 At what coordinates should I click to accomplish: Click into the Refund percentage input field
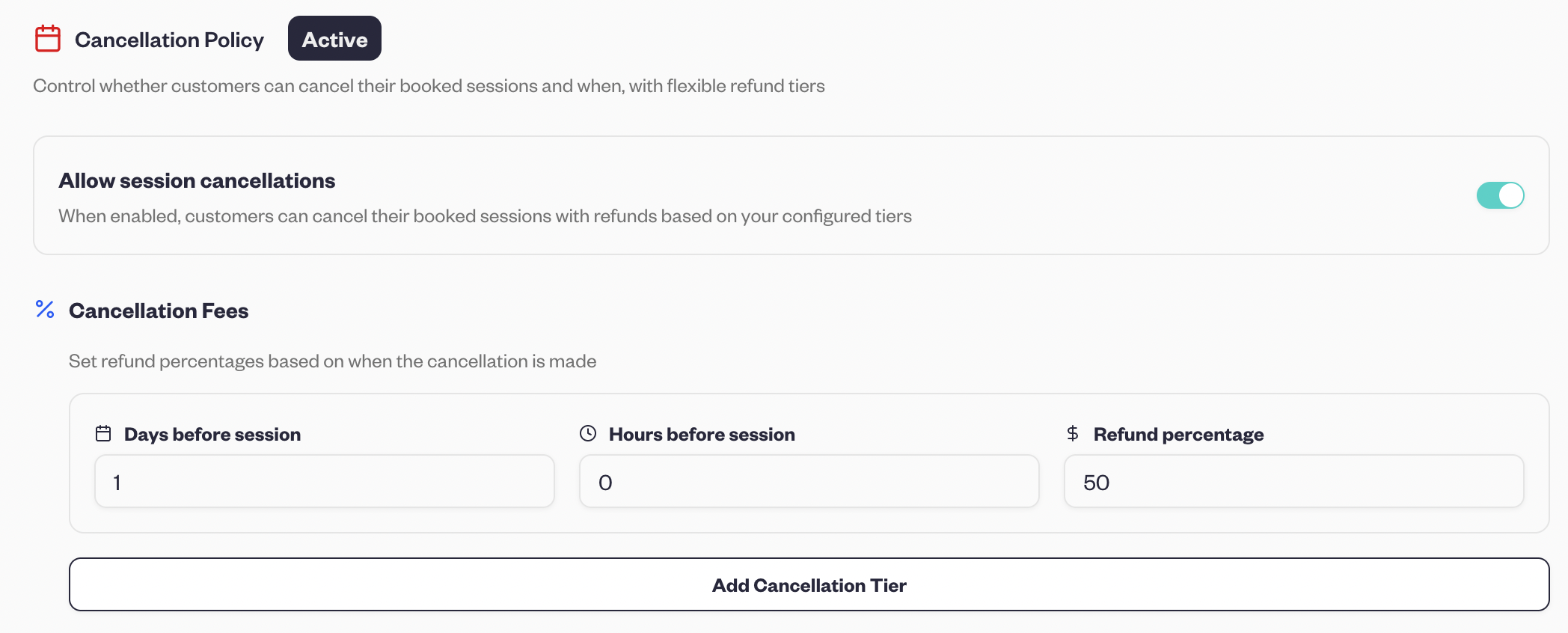click(1293, 482)
